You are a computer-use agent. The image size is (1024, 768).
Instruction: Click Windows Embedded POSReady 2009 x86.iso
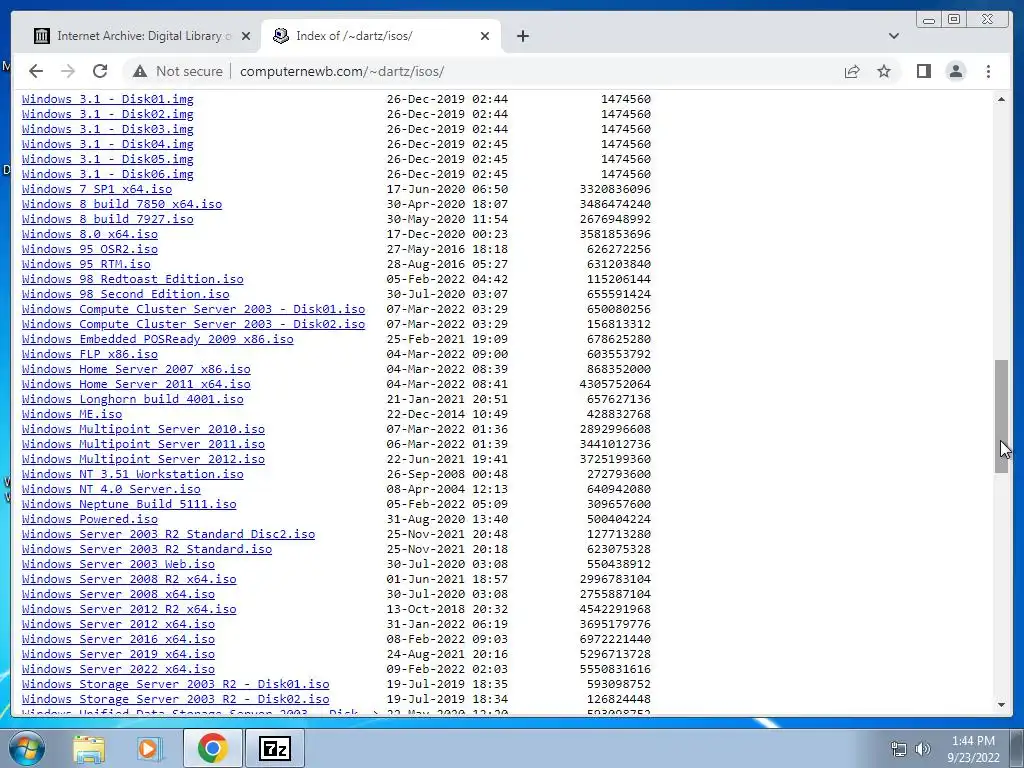(x=157, y=340)
